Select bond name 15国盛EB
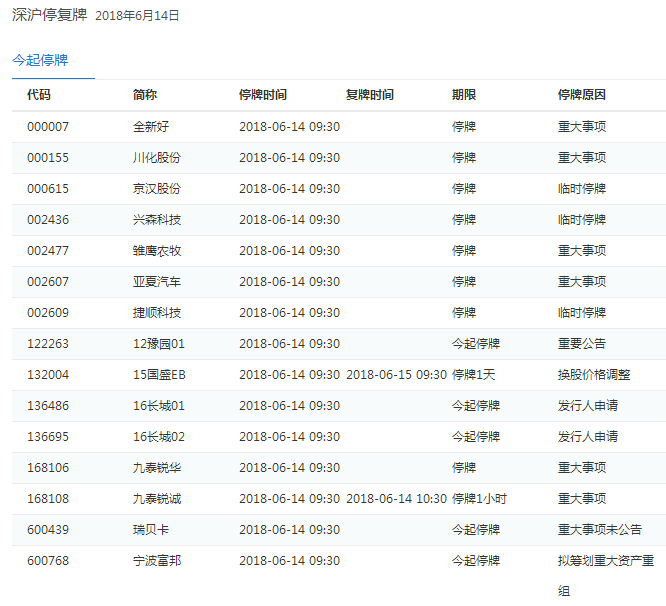This screenshot has width=666, height=606. click(x=159, y=375)
